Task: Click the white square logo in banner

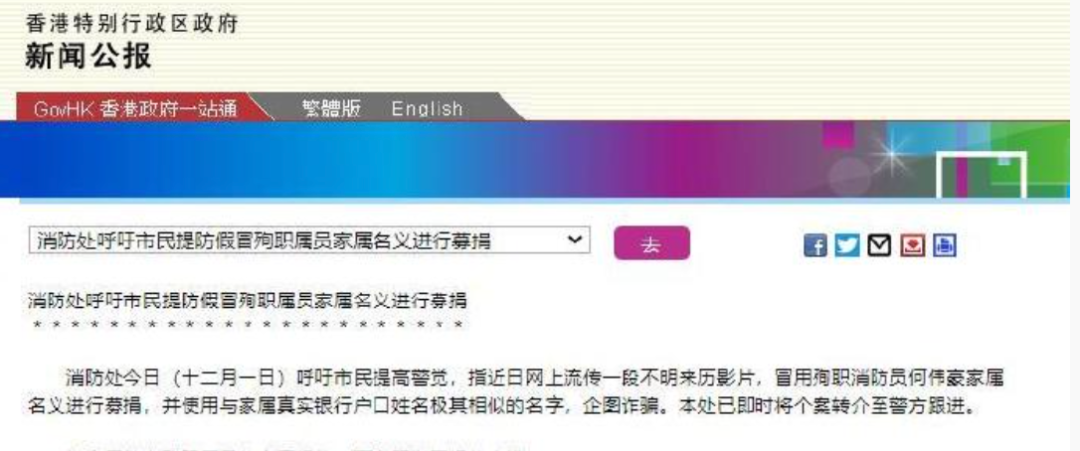Action: click(981, 175)
